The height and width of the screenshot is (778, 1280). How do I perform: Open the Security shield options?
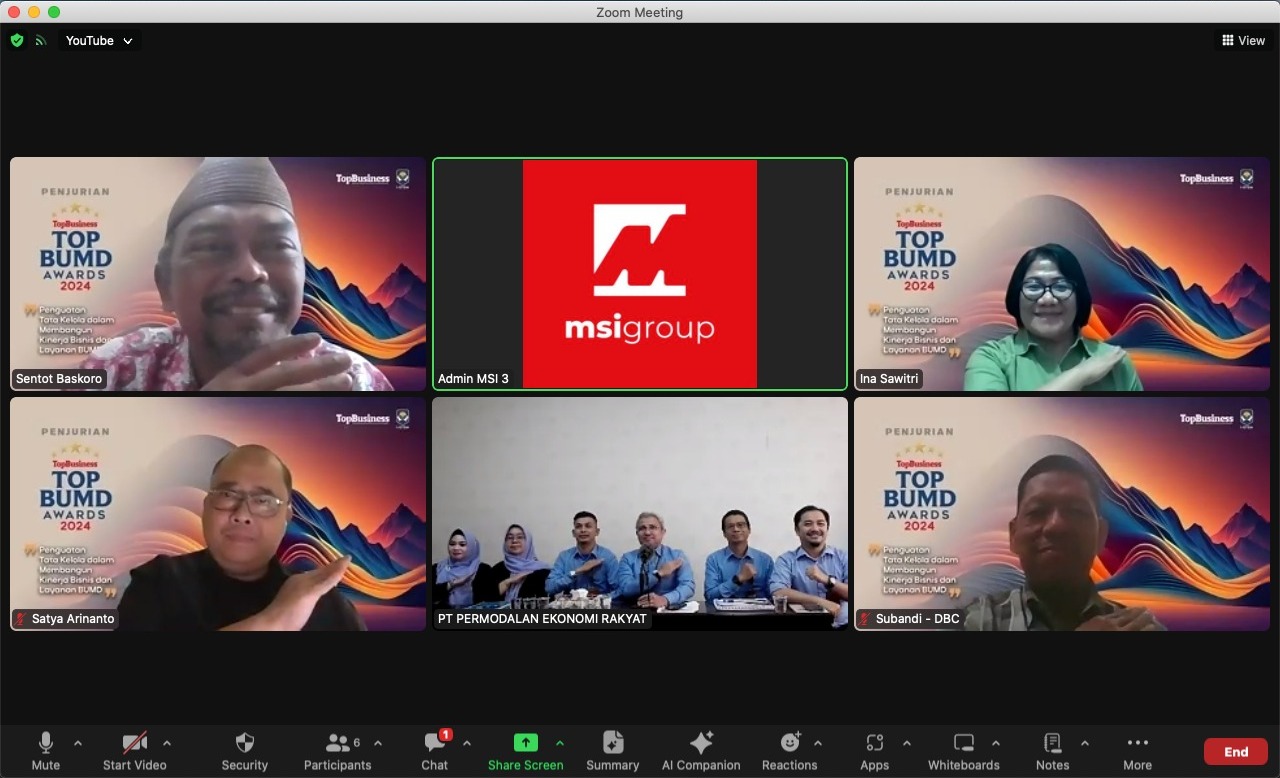click(x=245, y=751)
